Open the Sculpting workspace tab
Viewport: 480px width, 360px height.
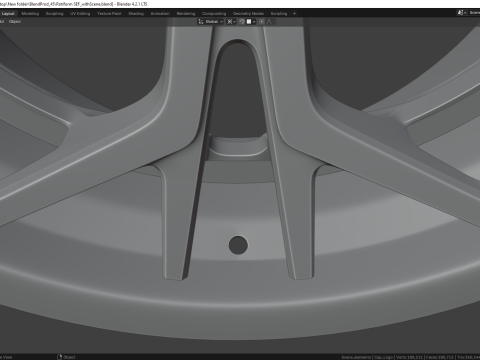tap(54, 14)
